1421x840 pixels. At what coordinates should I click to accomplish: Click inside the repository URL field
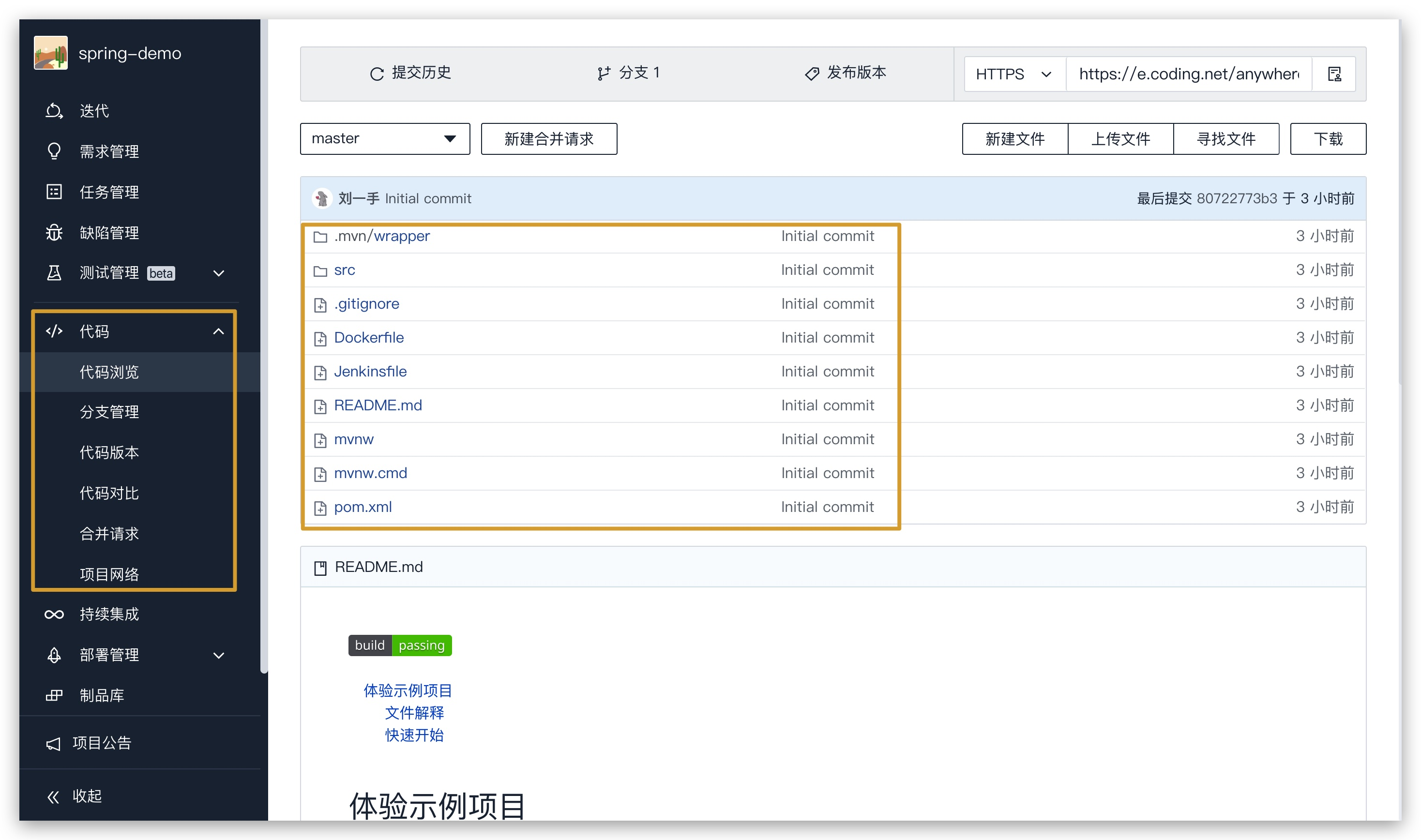point(1187,74)
